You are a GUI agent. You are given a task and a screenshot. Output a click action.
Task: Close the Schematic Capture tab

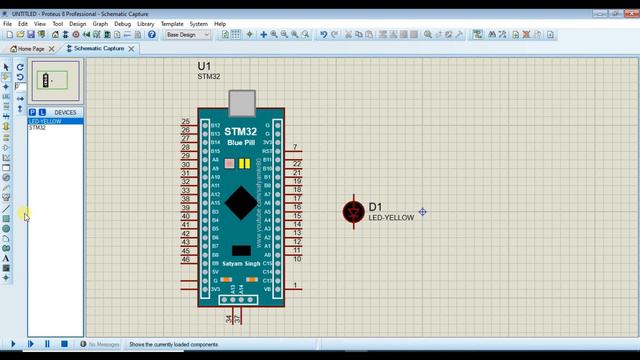(x=131, y=49)
